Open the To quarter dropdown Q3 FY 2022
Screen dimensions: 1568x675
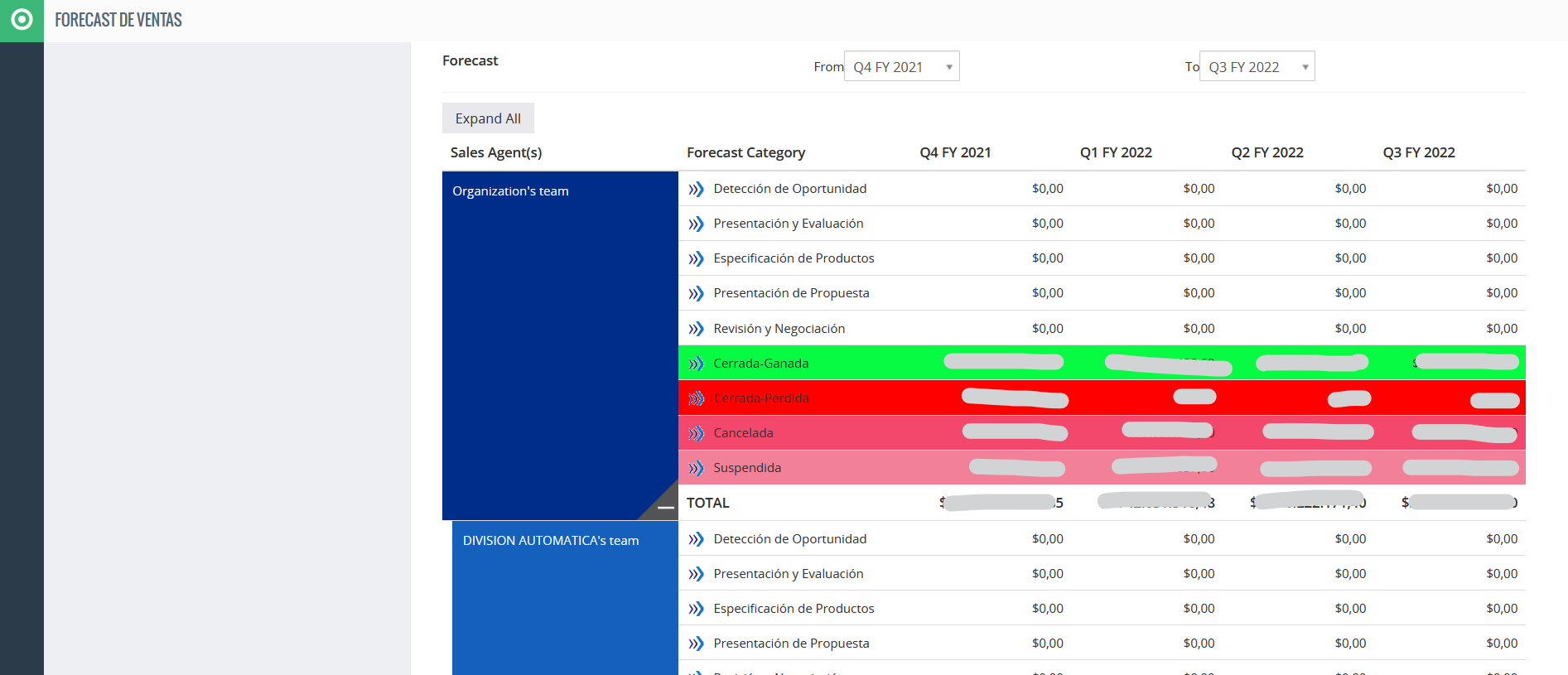click(x=1257, y=66)
